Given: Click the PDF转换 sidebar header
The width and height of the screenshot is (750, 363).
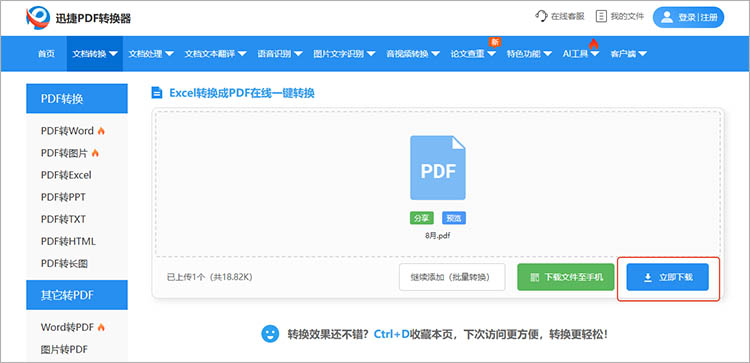Looking at the screenshot, I should (x=77, y=99).
